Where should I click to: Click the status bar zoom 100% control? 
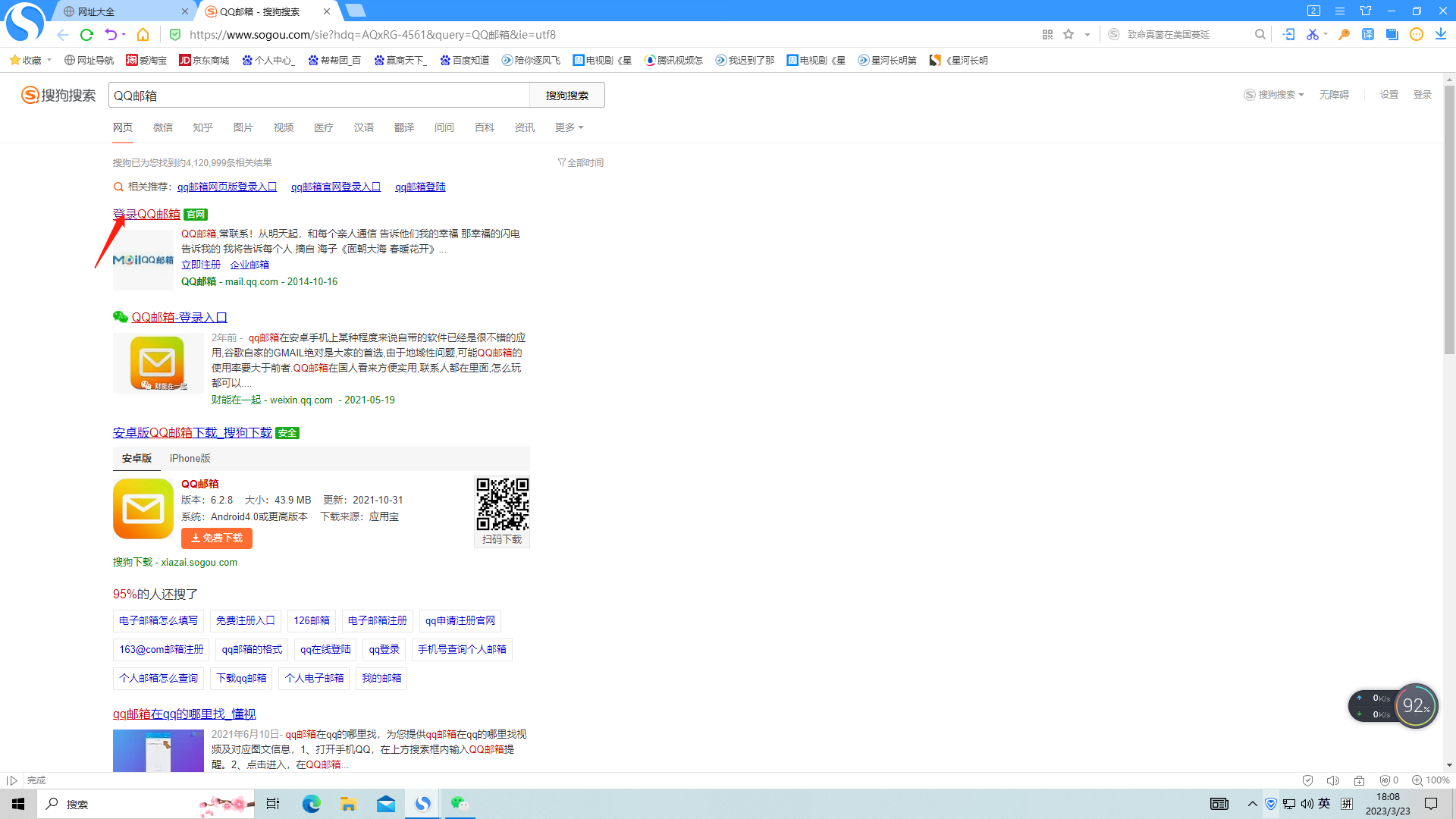1431,780
